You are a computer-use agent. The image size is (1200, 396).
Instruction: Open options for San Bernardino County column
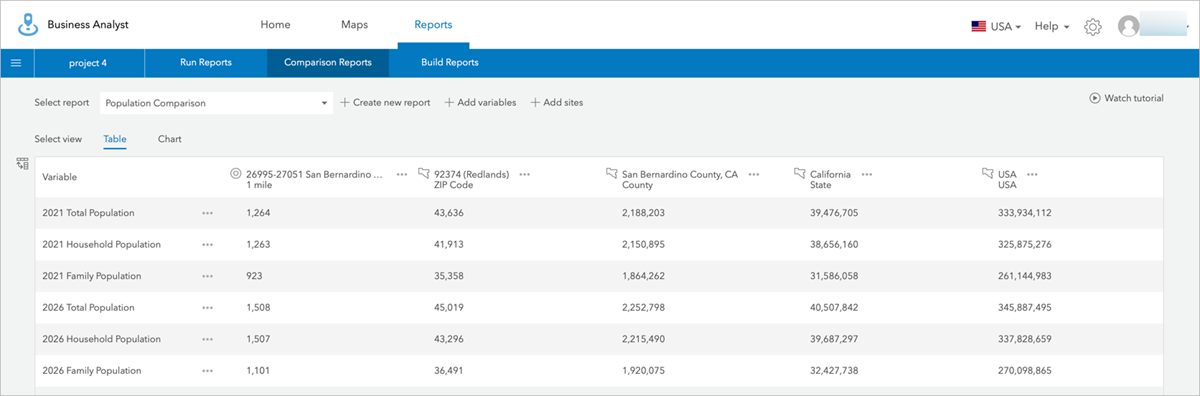[x=754, y=174]
